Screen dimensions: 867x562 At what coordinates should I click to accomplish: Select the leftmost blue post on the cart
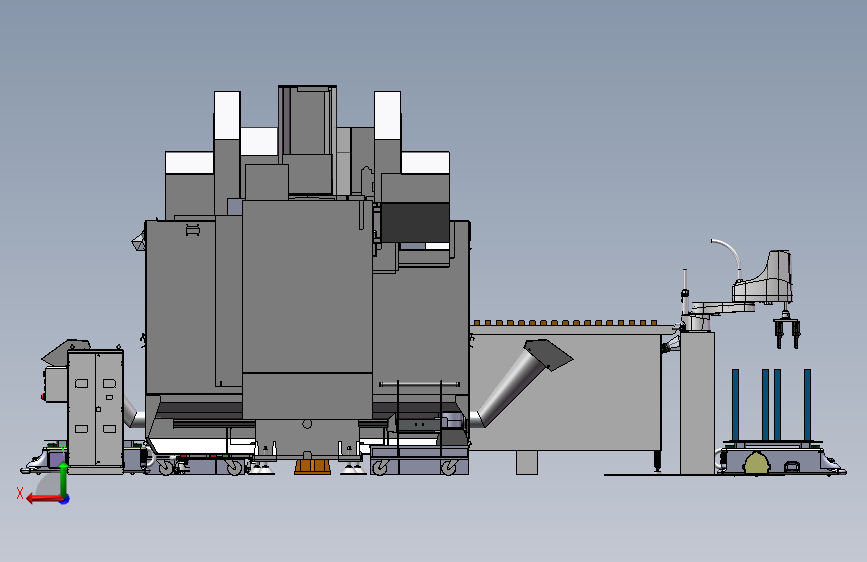735,404
